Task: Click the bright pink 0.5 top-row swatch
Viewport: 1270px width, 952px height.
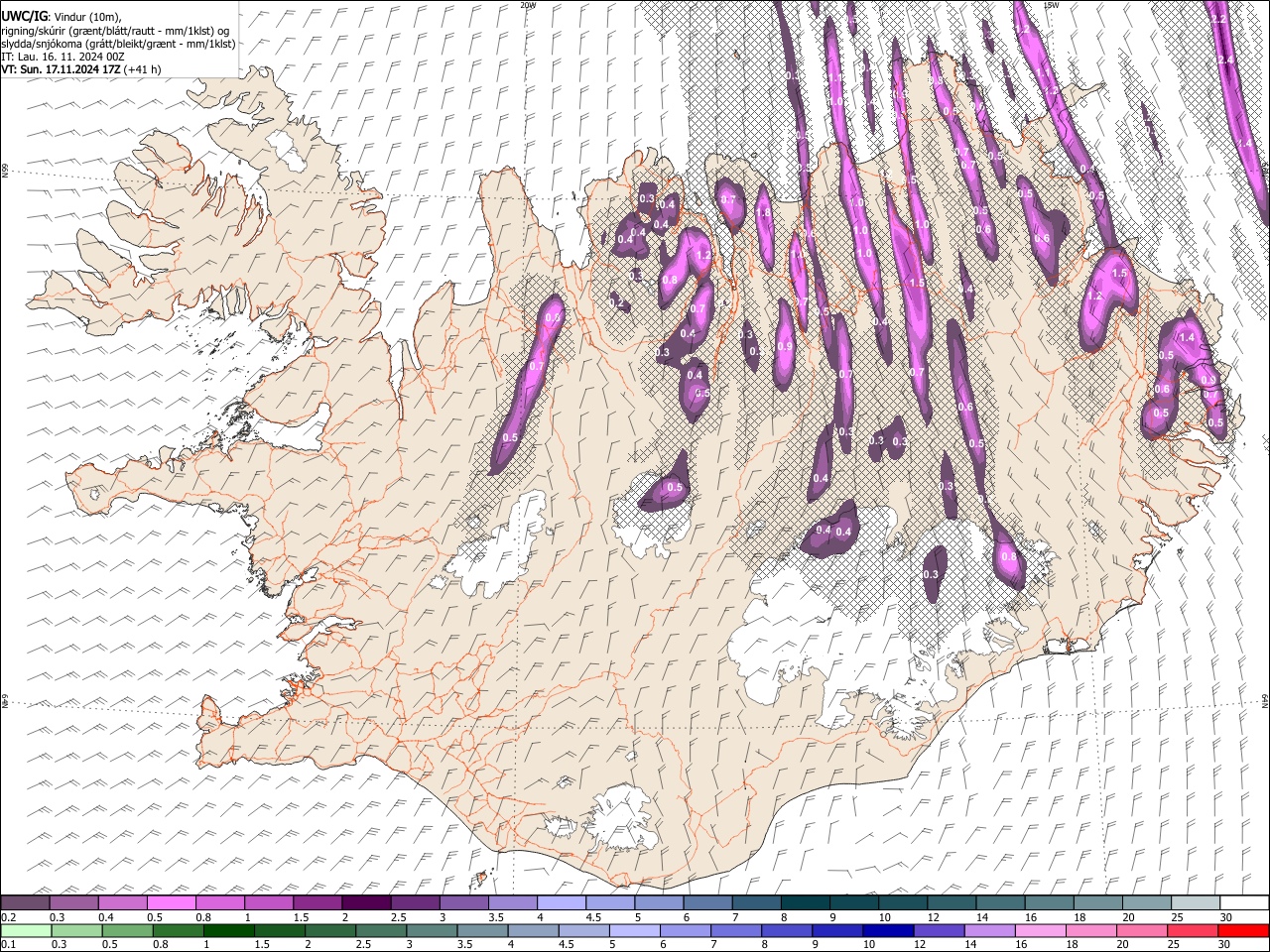Action: tap(173, 902)
